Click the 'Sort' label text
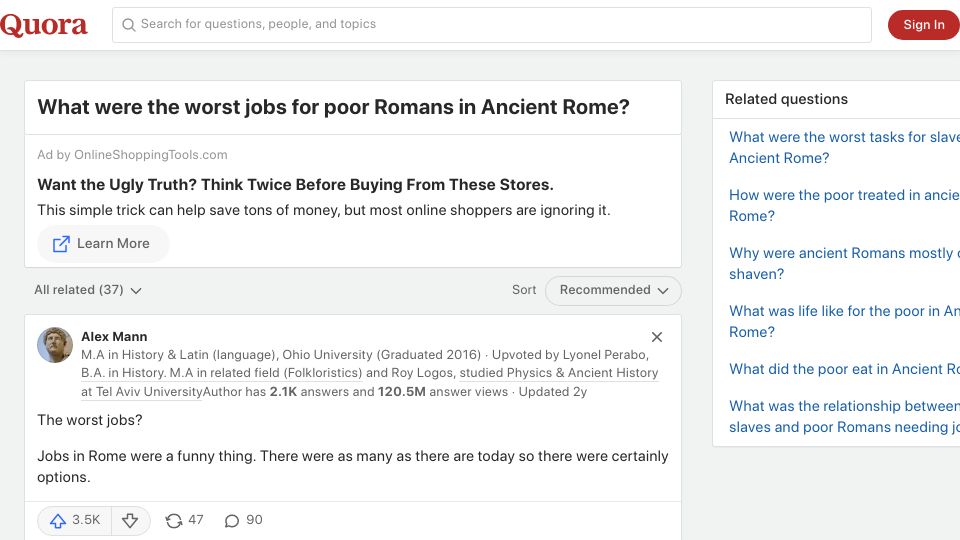Screen dimensions: 960x540 pyautogui.click(x=524, y=290)
